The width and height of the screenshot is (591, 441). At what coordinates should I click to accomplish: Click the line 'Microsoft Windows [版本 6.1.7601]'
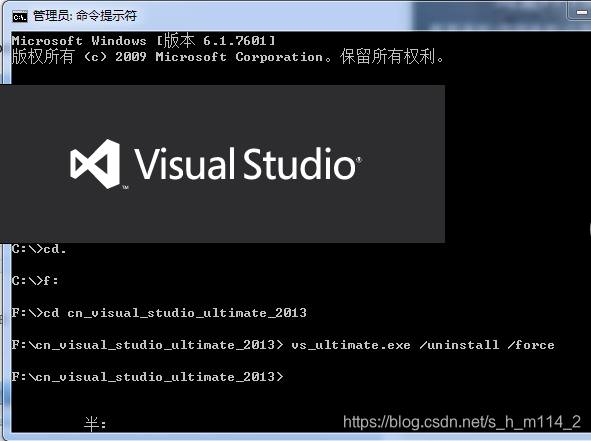click(144, 40)
